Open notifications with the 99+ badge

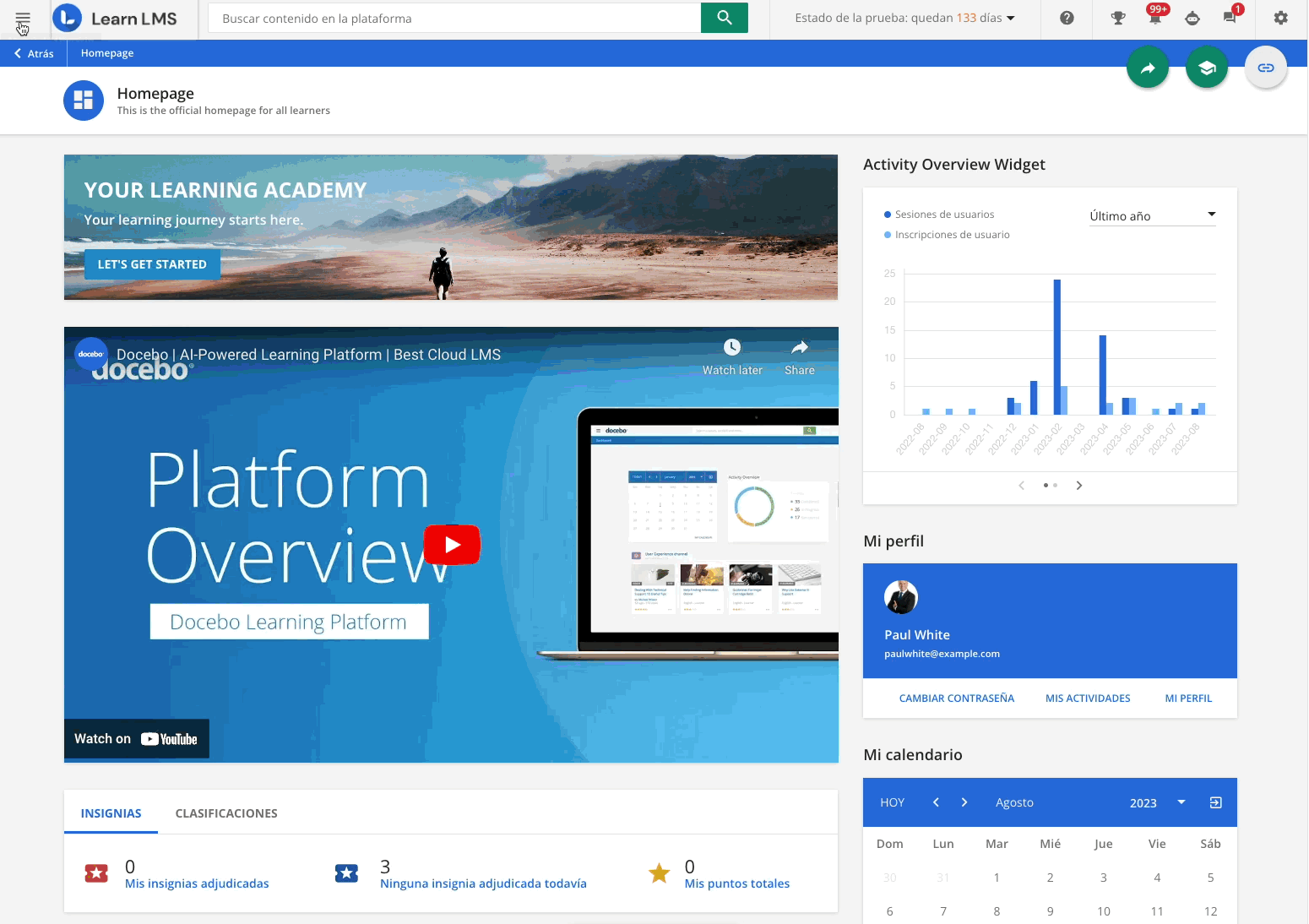pos(1155,16)
